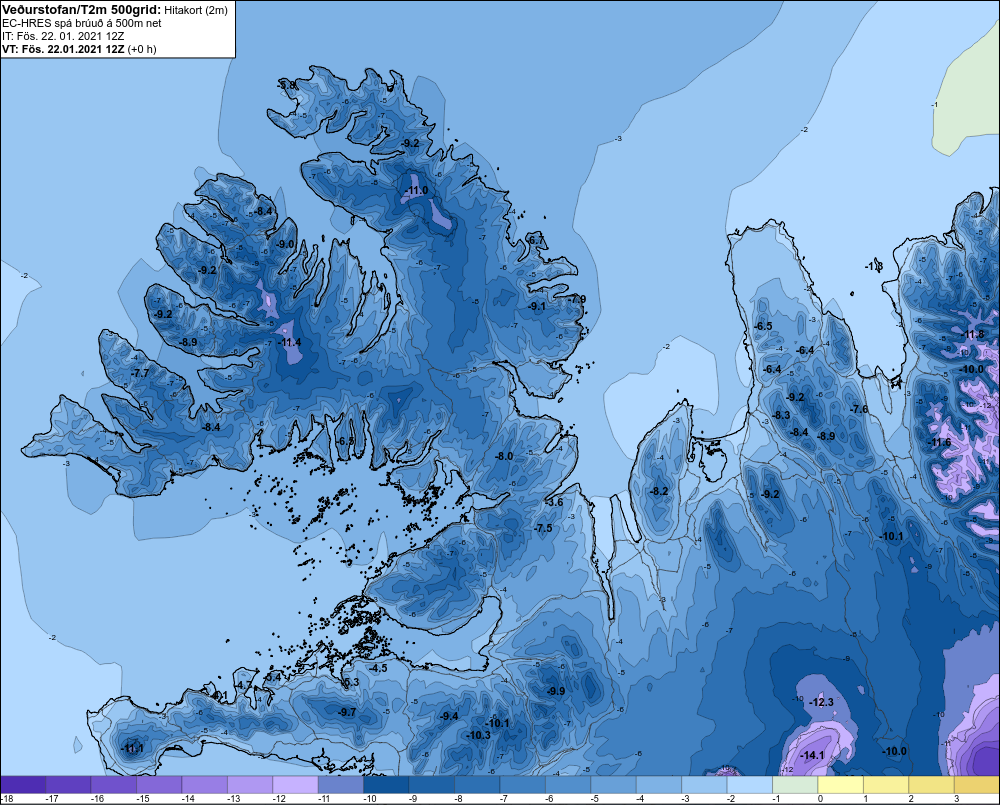Click the -9.7 temperature value on the map
Viewport: 1000px width, 805px height.
coord(347,712)
